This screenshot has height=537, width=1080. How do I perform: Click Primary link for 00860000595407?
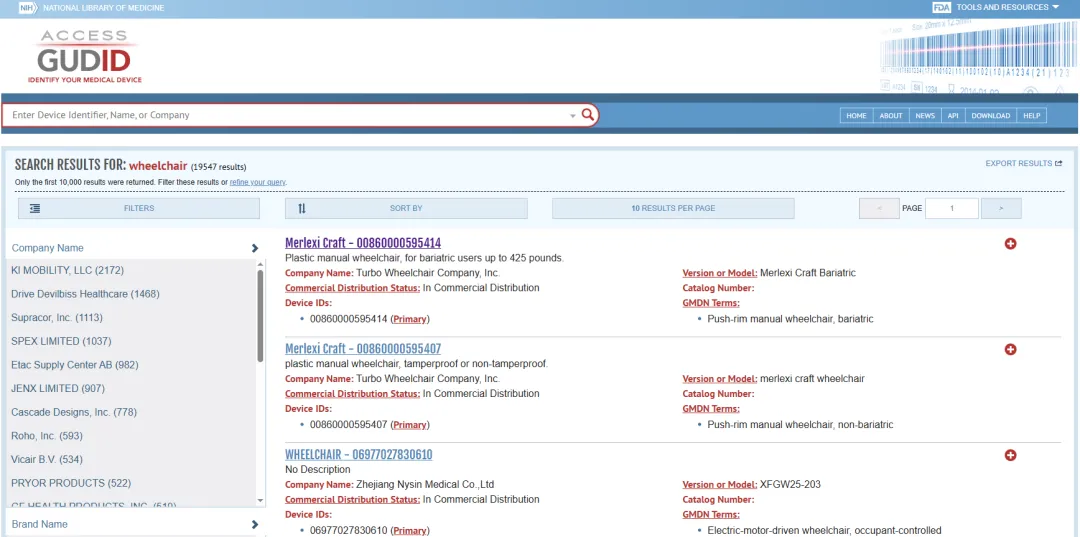point(410,425)
